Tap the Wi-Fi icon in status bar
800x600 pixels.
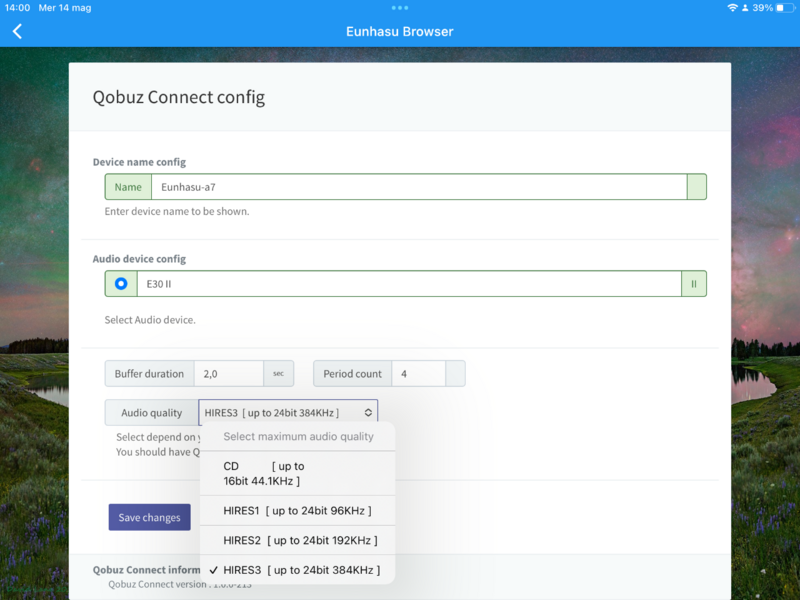(732, 8)
